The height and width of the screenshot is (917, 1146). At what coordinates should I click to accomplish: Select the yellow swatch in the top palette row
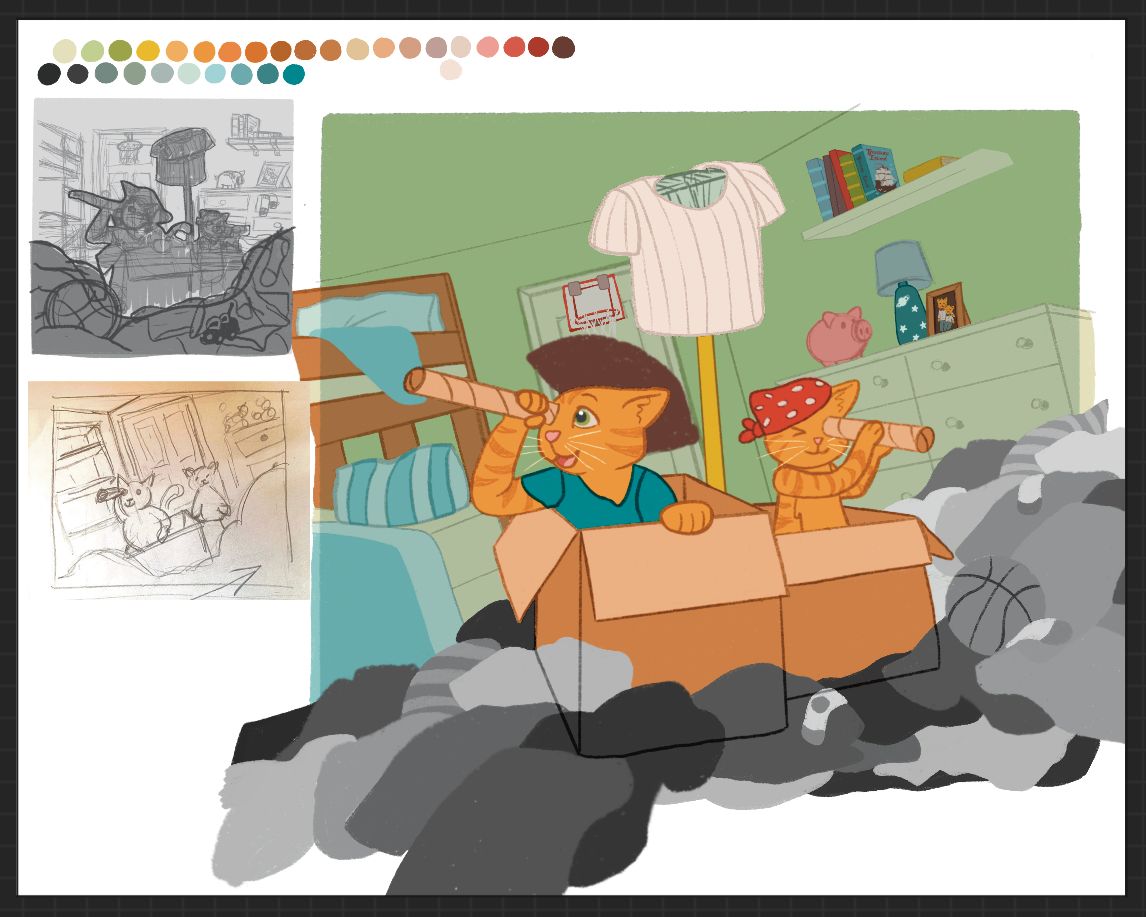click(x=148, y=50)
